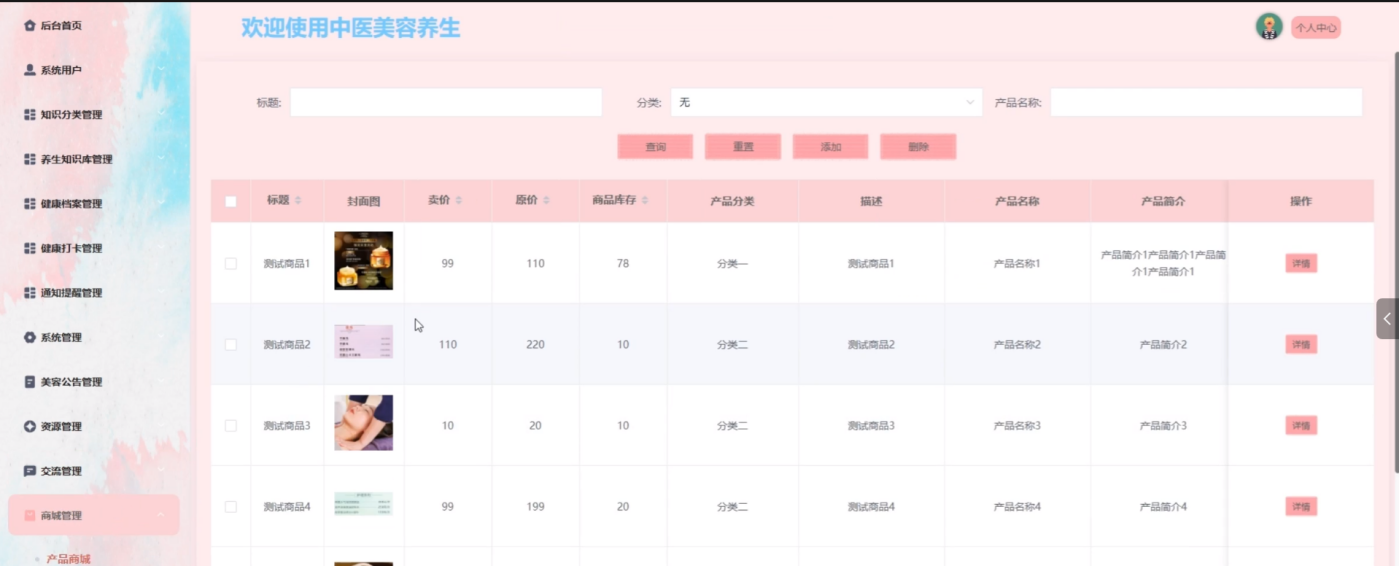
Task: Open 个人中心 in the header
Action: click(x=1316, y=28)
